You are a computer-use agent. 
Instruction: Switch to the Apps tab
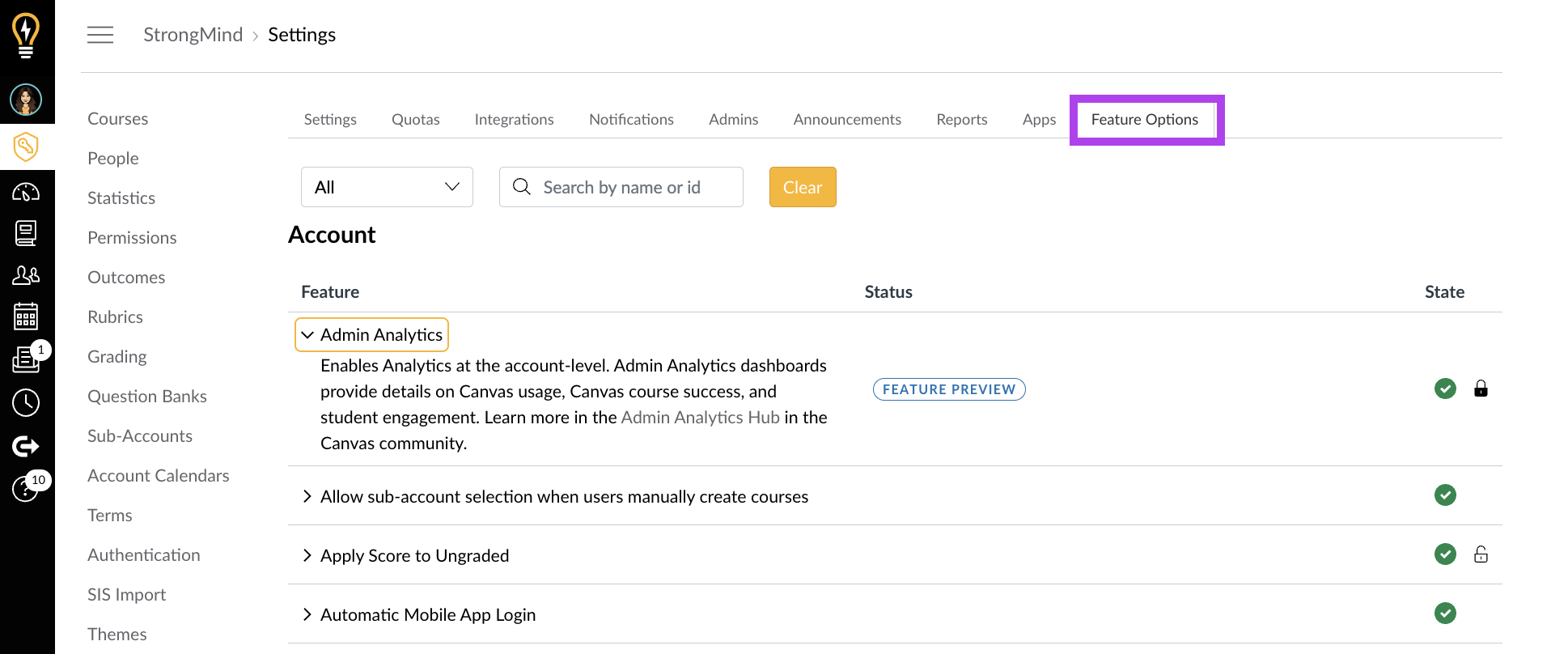tap(1040, 119)
